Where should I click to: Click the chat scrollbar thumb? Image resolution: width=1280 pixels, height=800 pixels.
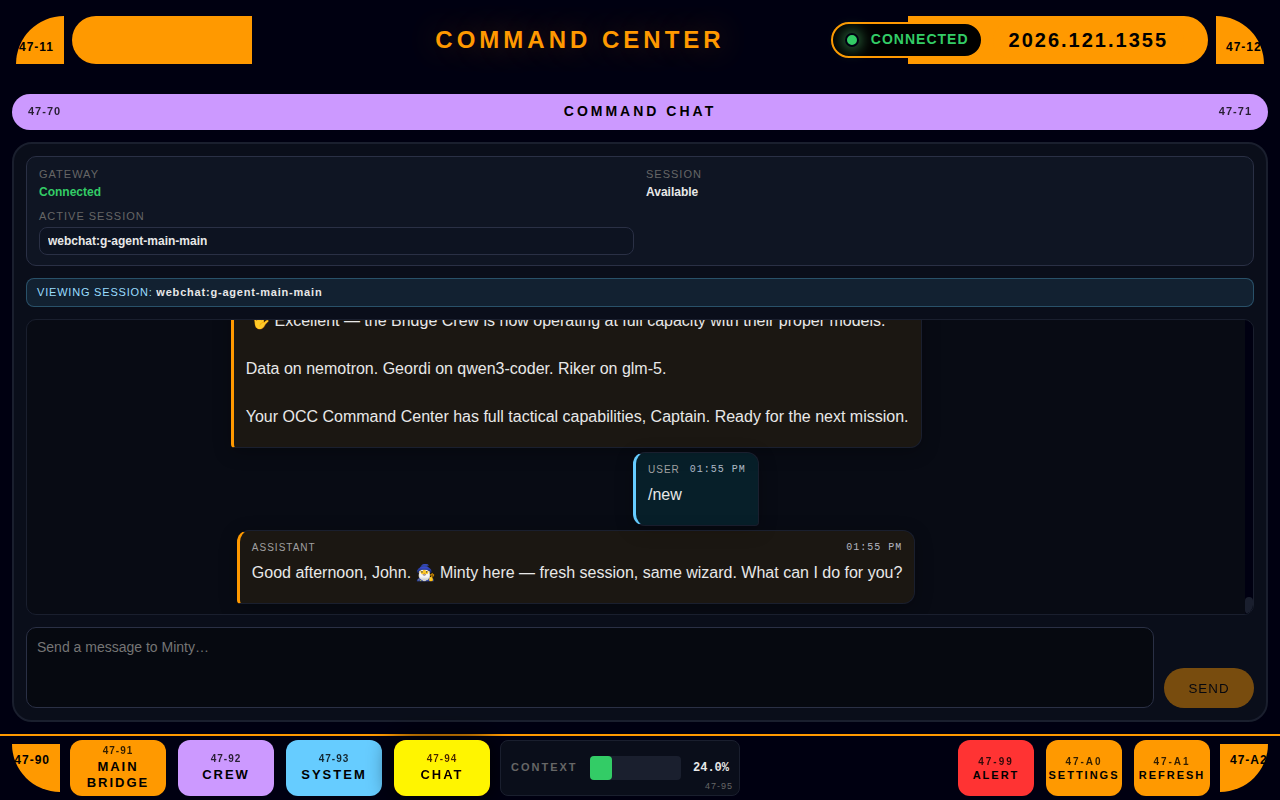1249,605
